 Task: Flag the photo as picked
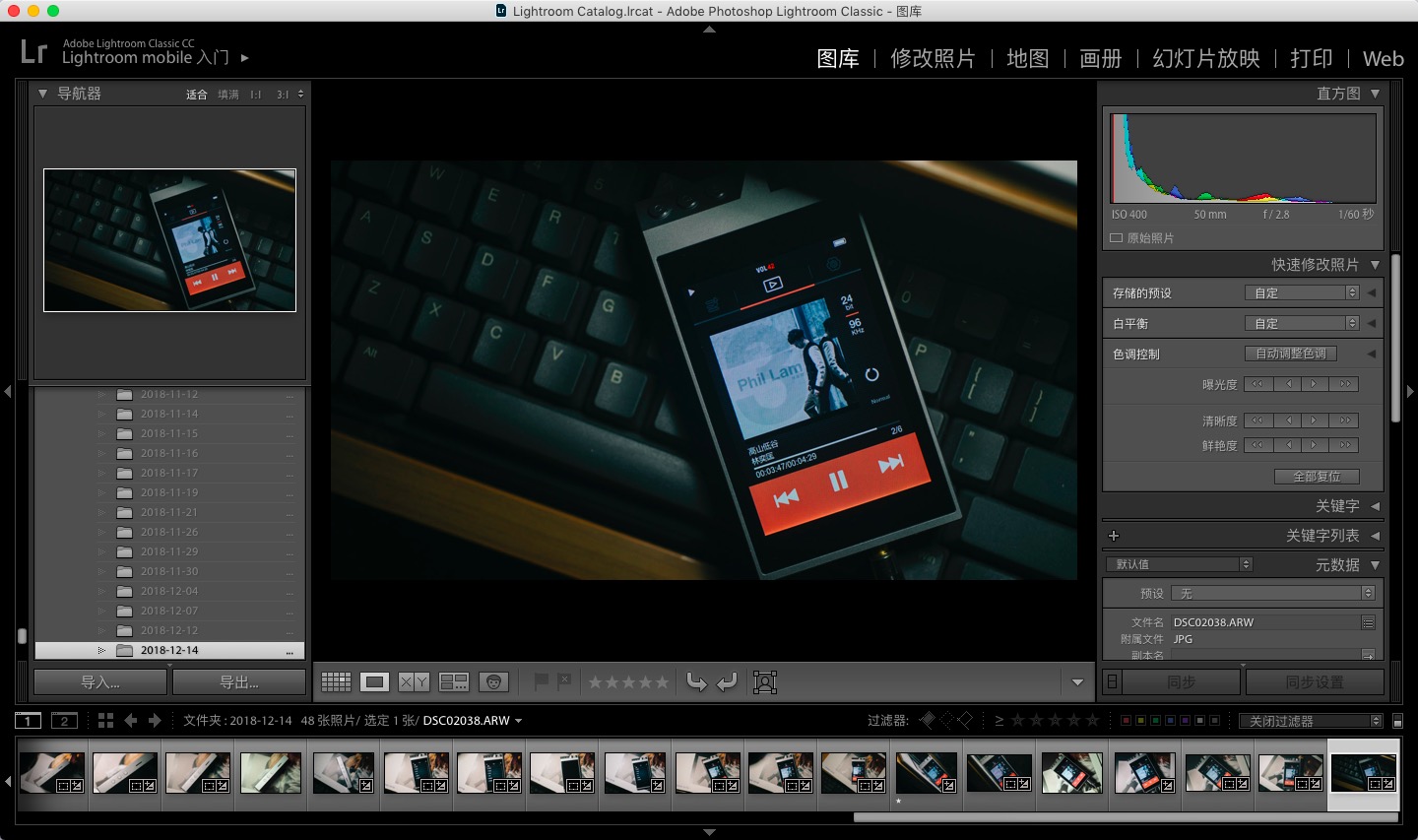541,681
